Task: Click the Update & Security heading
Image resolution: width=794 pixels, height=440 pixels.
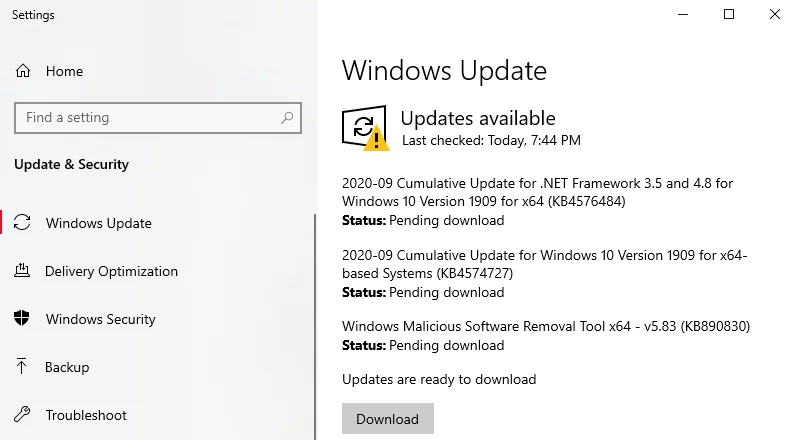Action: click(x=71, y=165)
